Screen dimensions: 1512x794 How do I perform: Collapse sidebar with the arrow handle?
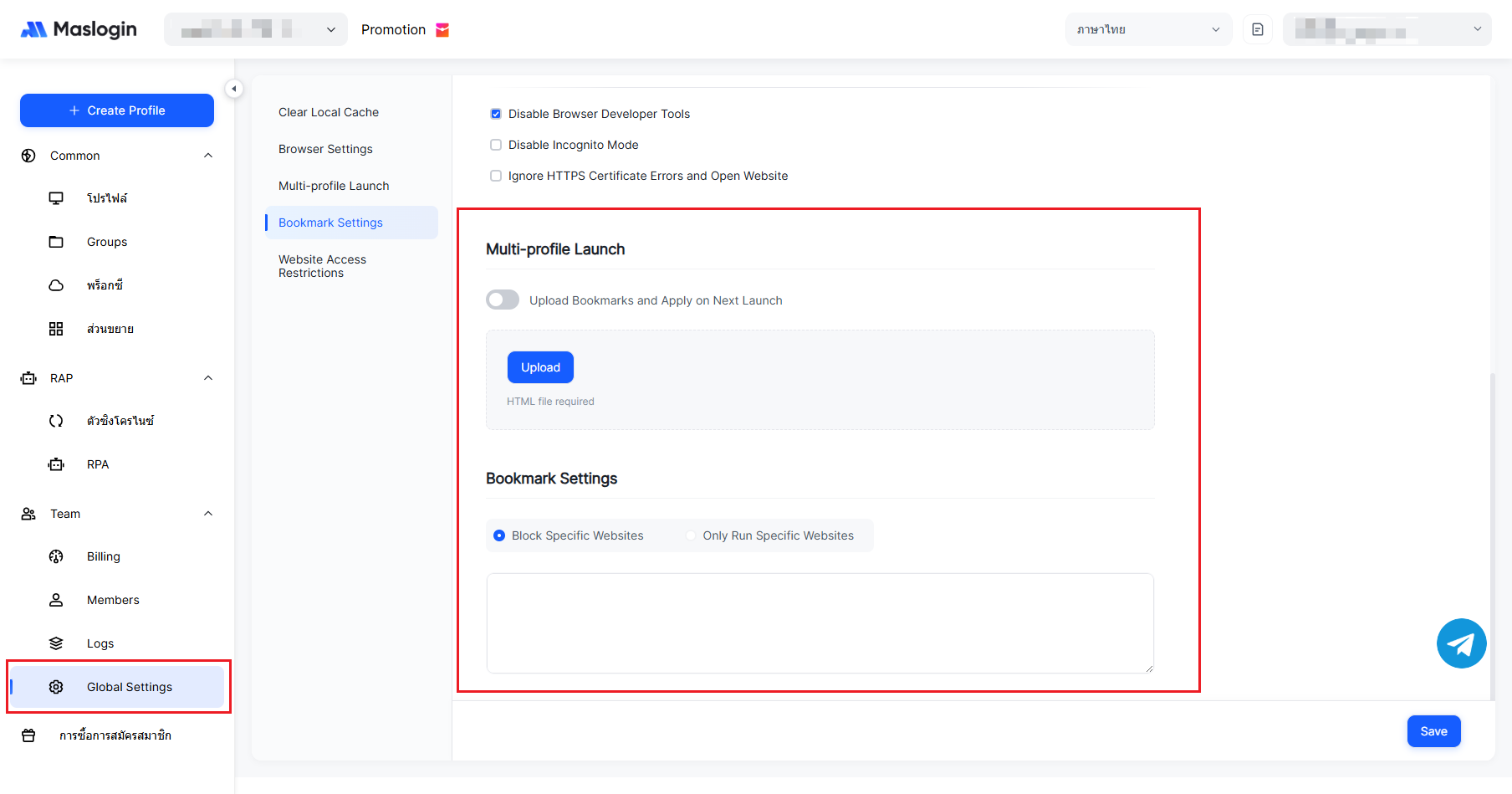pos(234,89)
